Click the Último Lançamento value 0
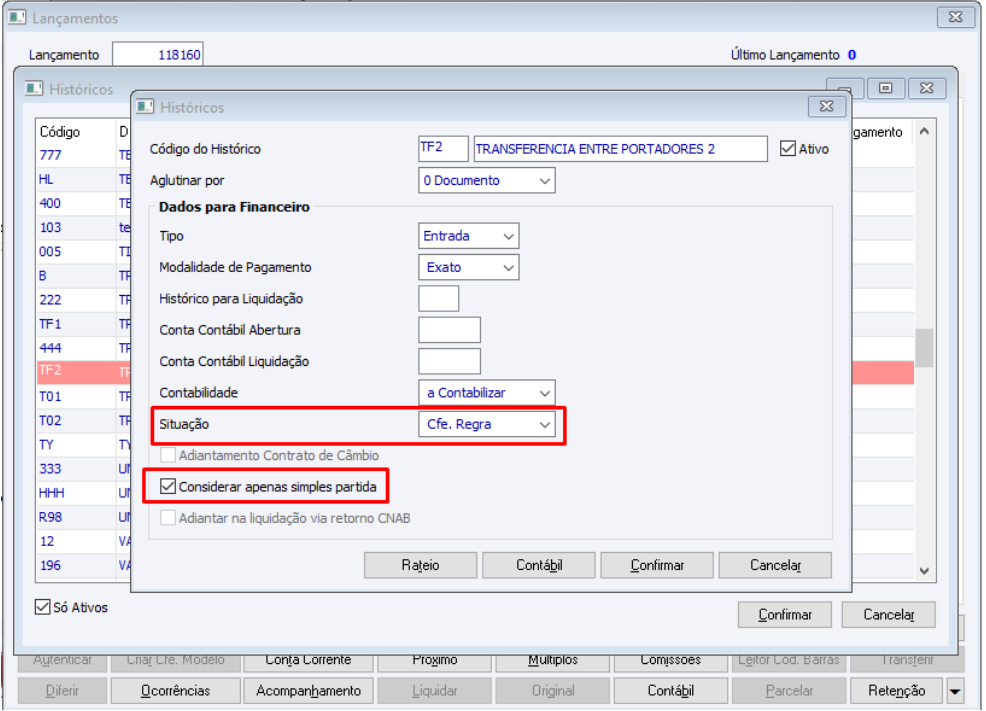The image size is (986, 711). [851, 55]
